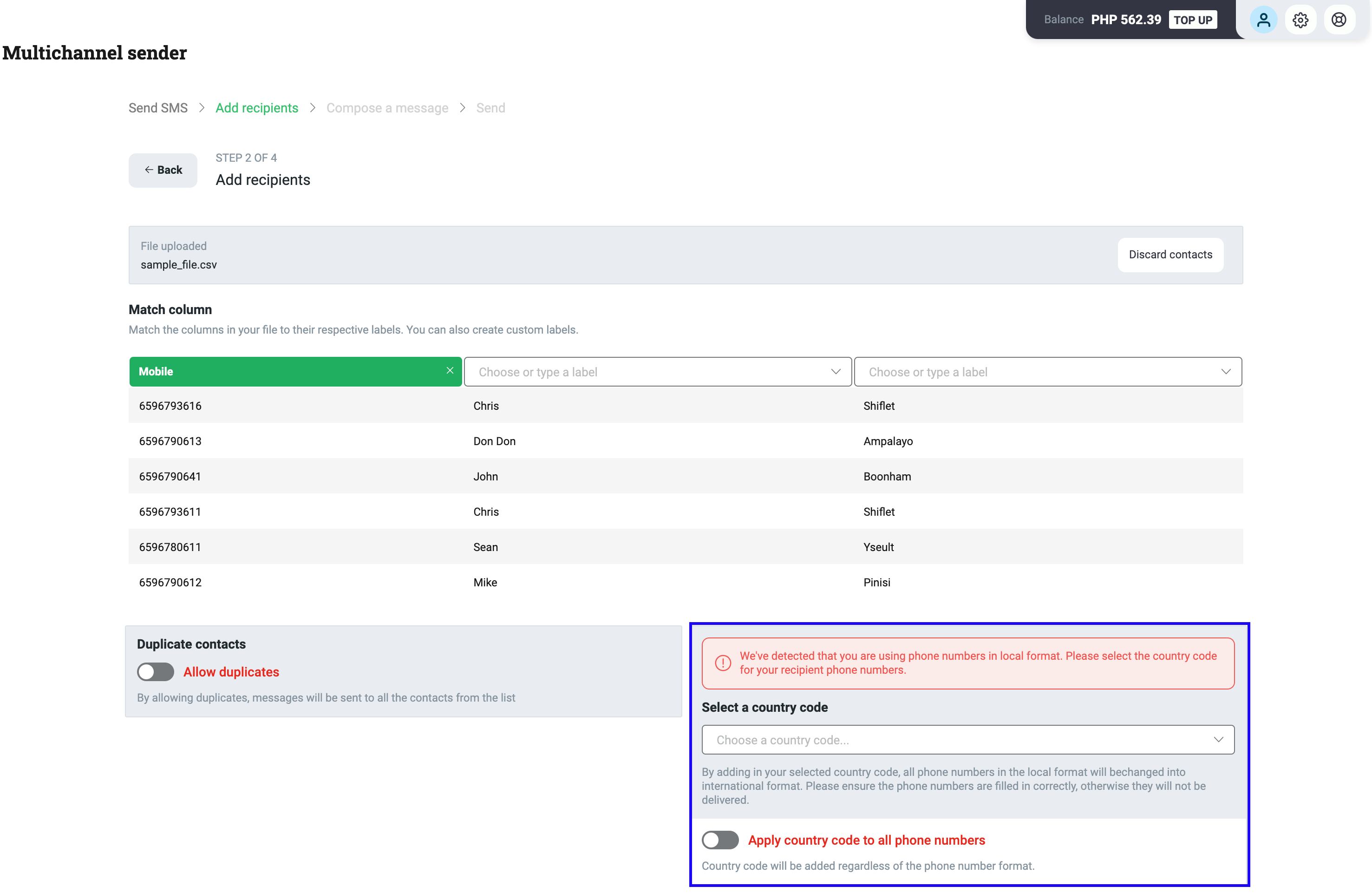Remove the Mobile label with X
The width and height of the screenshot is (1372, 893).
click(450, 371)
